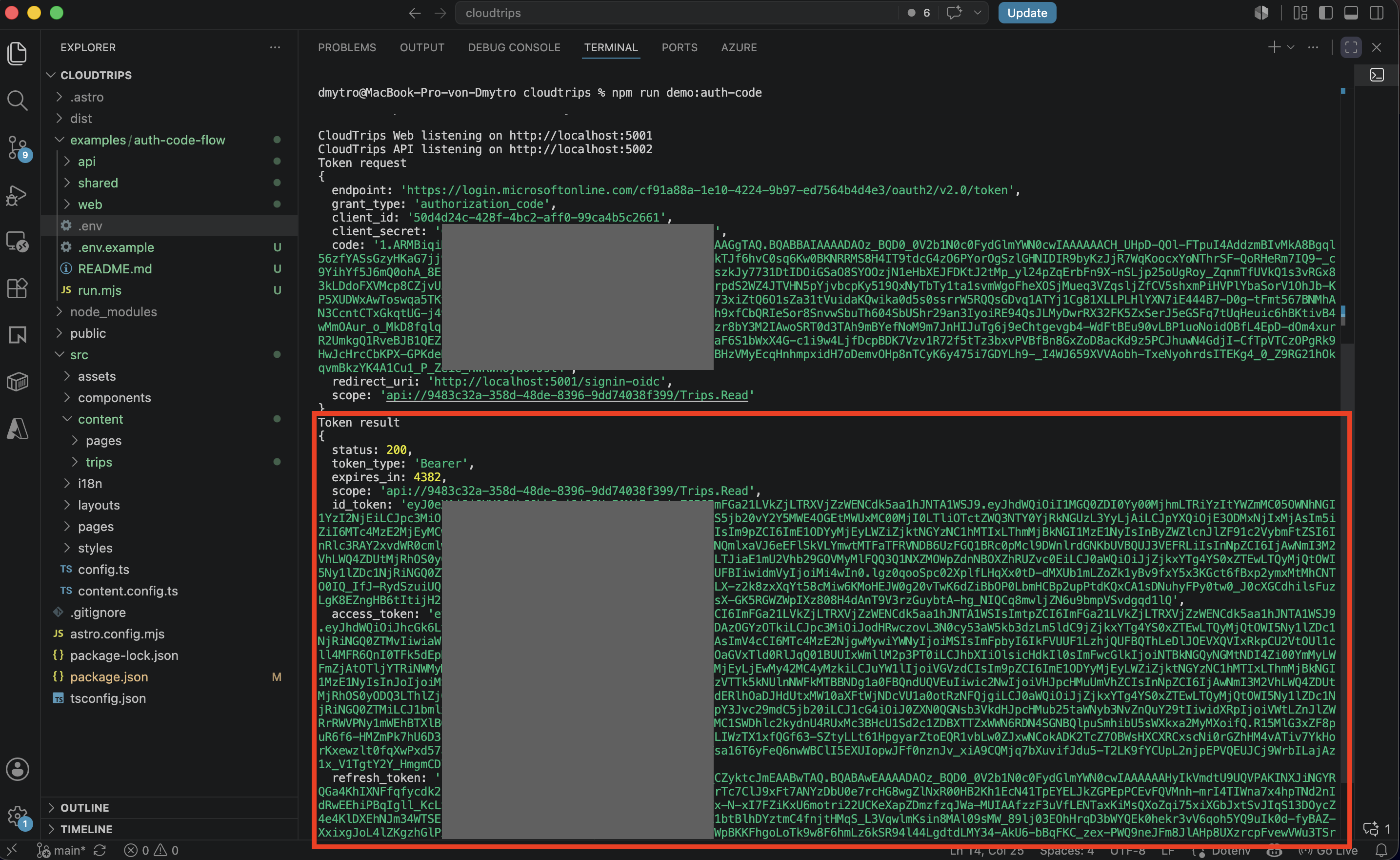Viewport: 1400px width, 860px height.
Task: Click the sync changes status bar icon
Action: click(x=100, y=850)
